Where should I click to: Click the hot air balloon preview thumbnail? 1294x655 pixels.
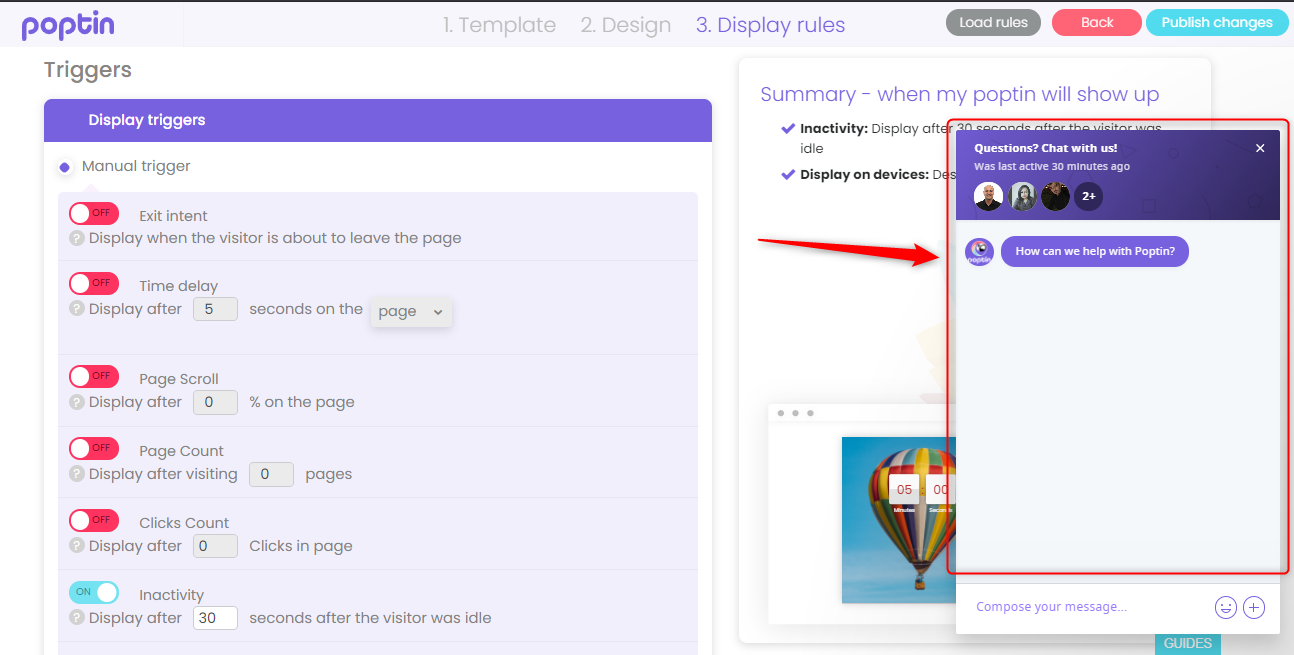pos(898,520)
